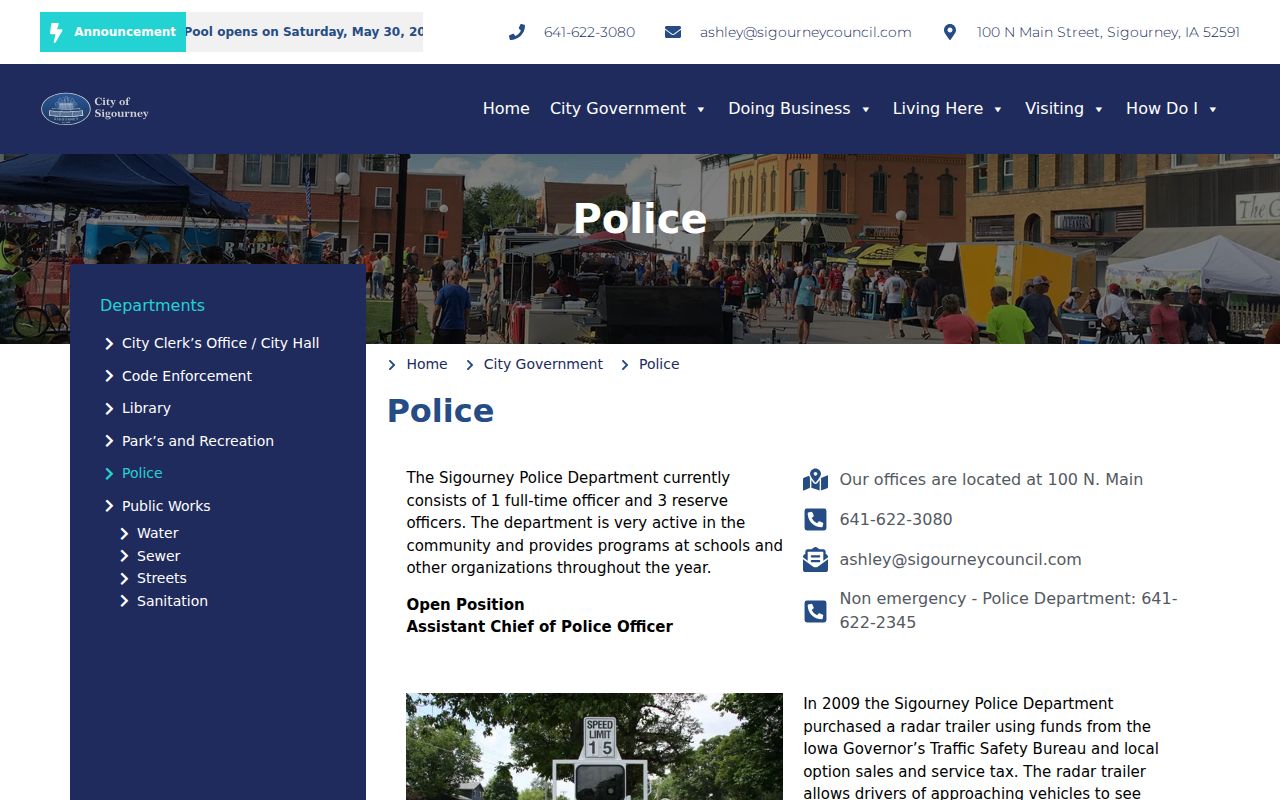Screen dimensions: 1280x800
Task: Expand the Living Here dropdown arrow
Action: [998, 109]
